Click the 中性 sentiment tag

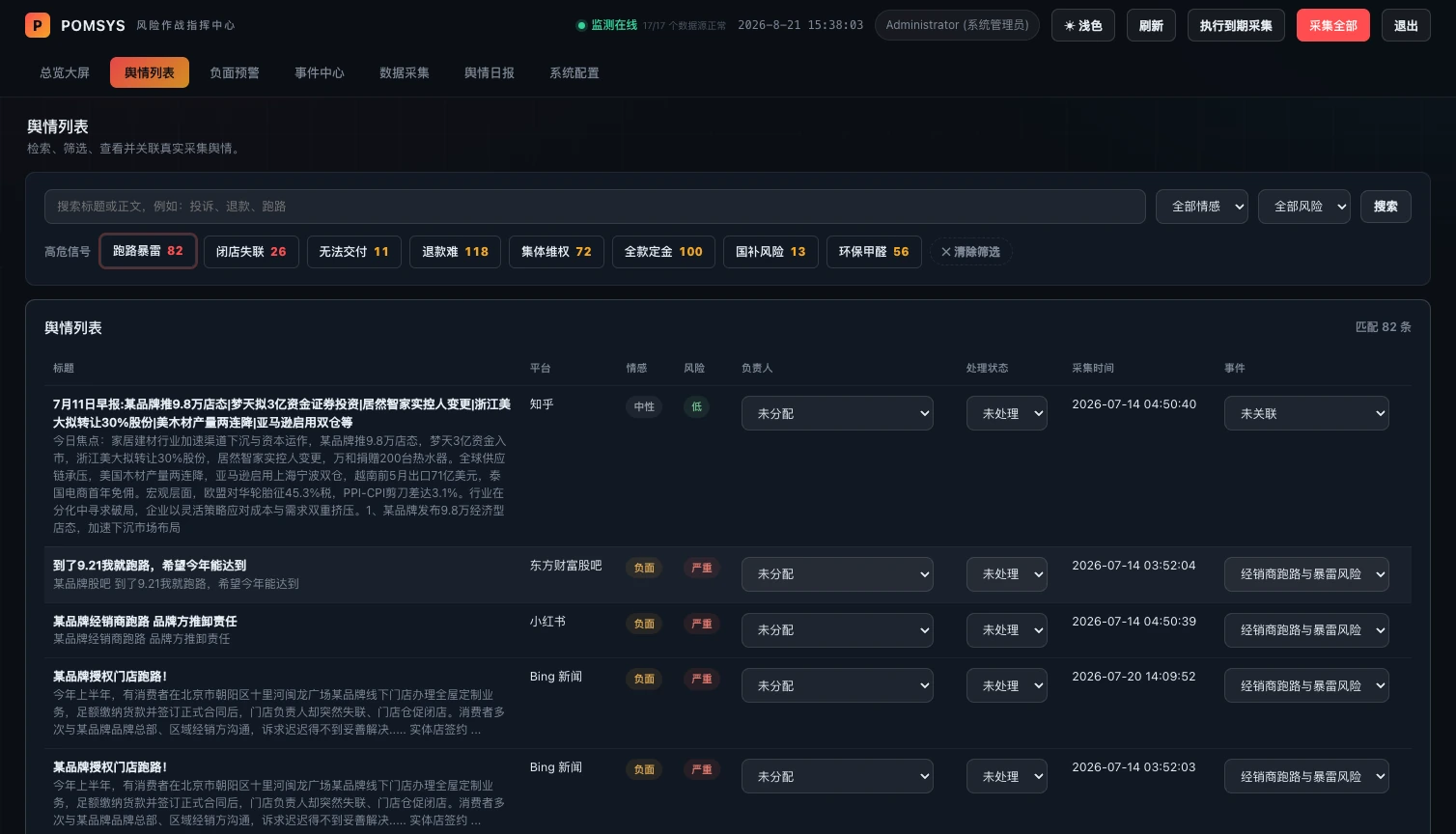tap(644, 406)
